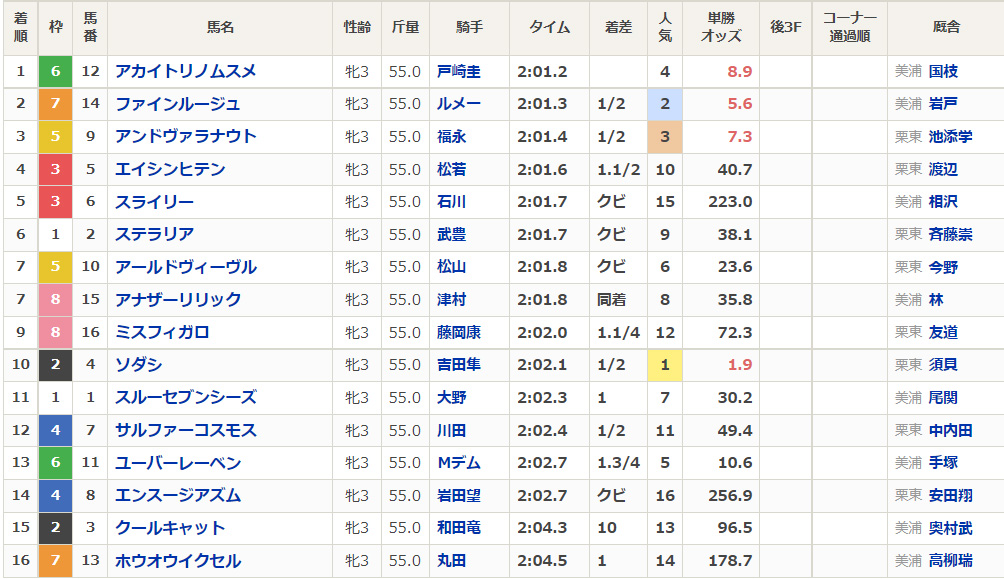
Task: Open jockey 松若 profile
Action: click(x=451, y=169)
